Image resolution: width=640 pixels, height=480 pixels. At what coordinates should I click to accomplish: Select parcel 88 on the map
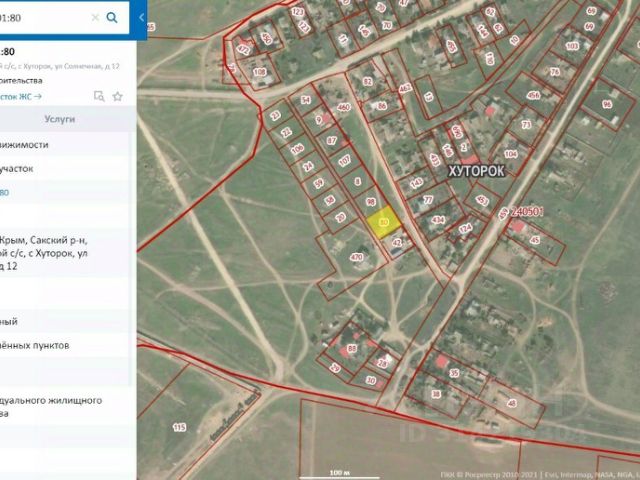[x=351, y=349]
